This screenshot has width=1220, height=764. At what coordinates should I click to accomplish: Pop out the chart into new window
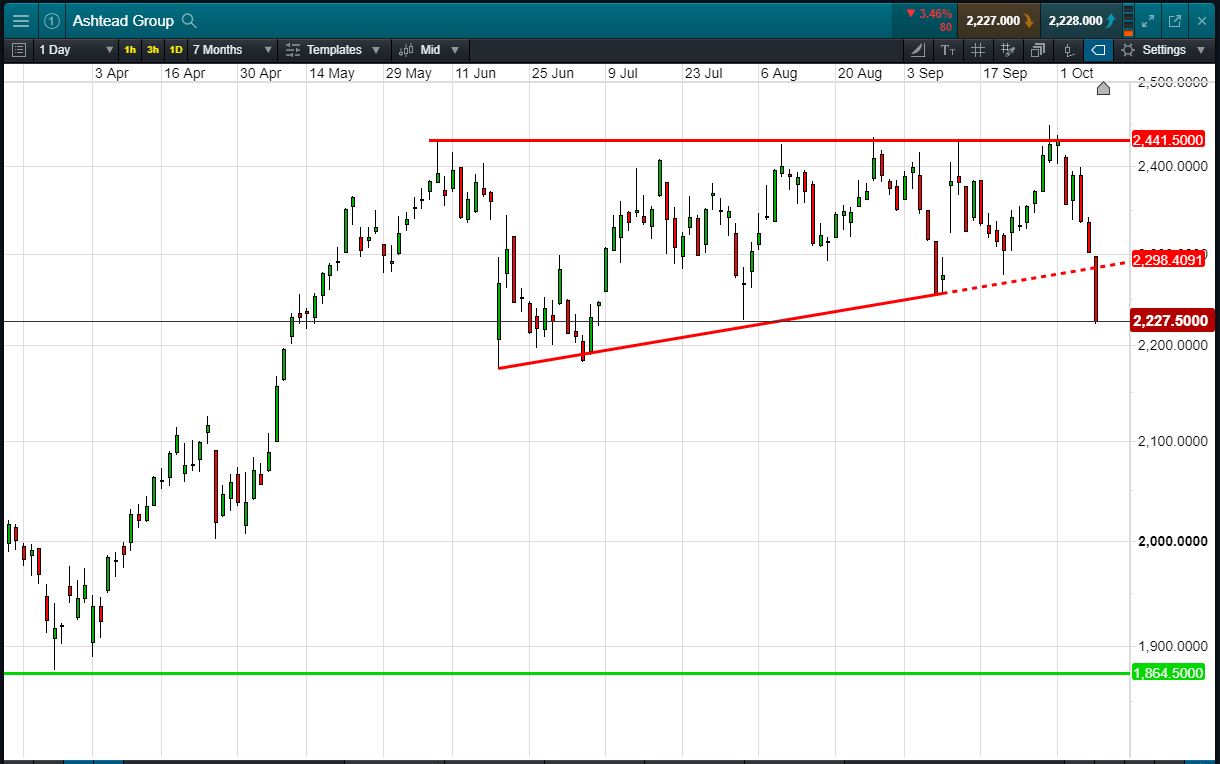click(x=1175, y=20)
